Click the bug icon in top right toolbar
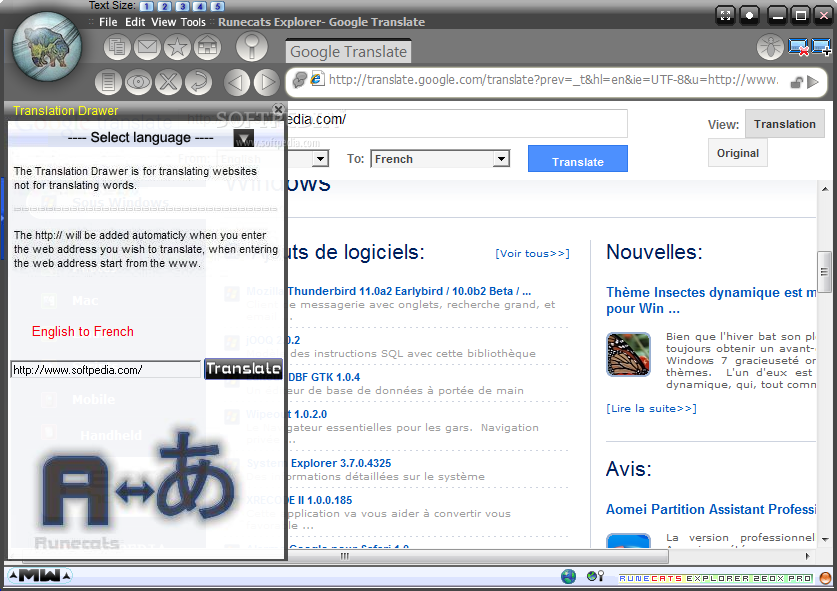Viewport: 837px width, 591px height. tap(770, 48)
